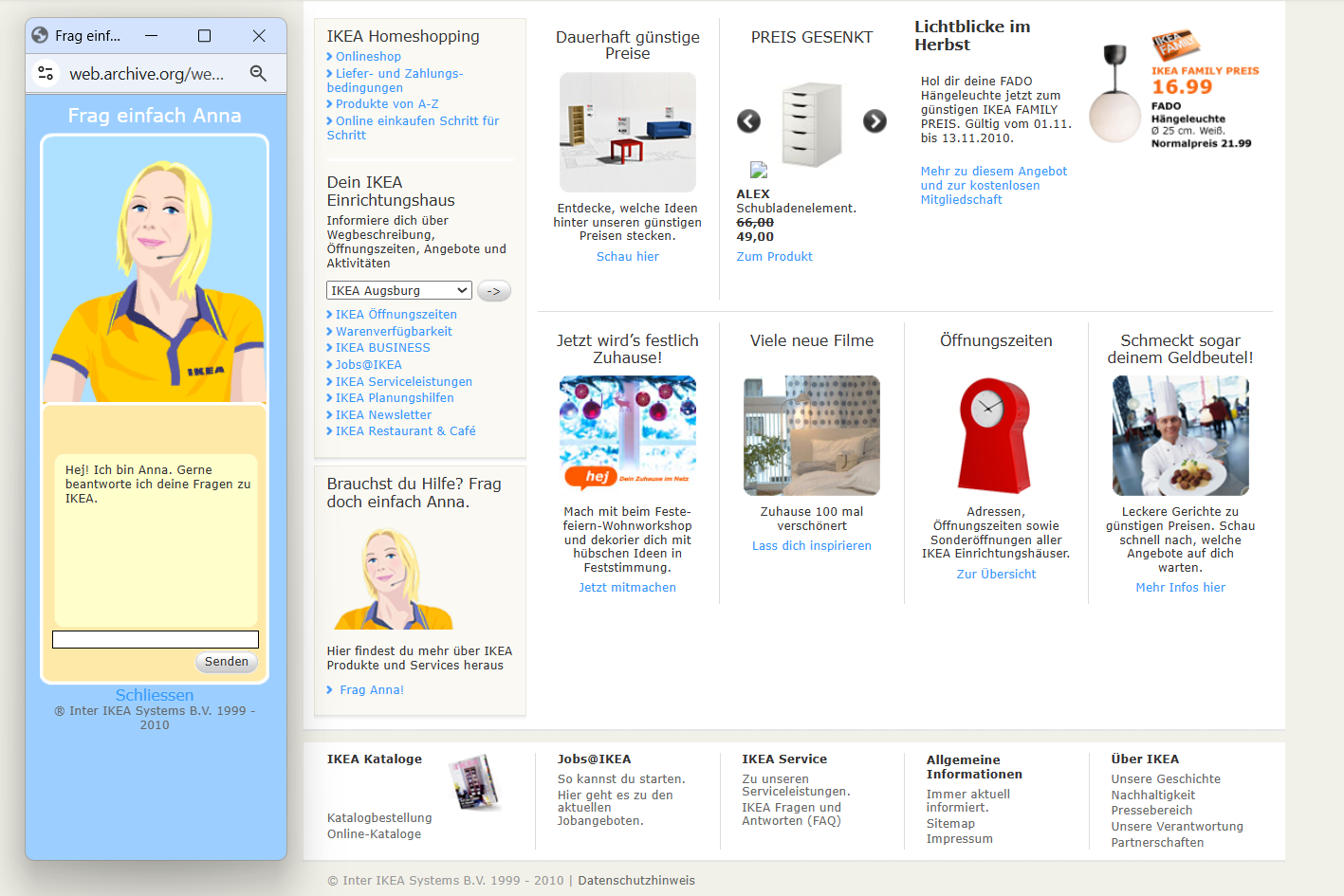The width and height of the screenshot is (1344, 896).
Task: Open the Pressebereich footer link
Action: 1152,811
